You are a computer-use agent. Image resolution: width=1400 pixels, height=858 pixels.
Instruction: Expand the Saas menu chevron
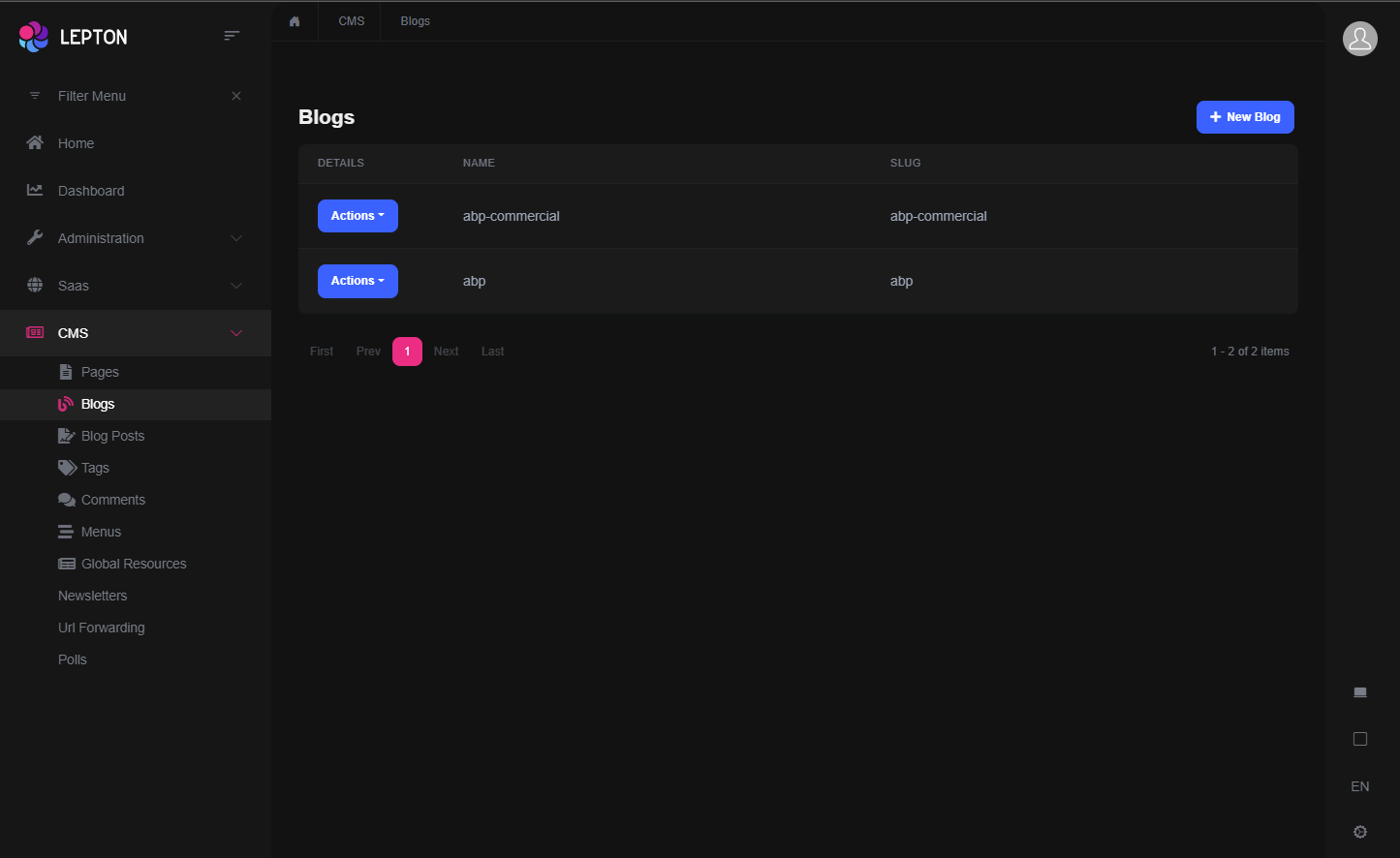tap(236, 286)
